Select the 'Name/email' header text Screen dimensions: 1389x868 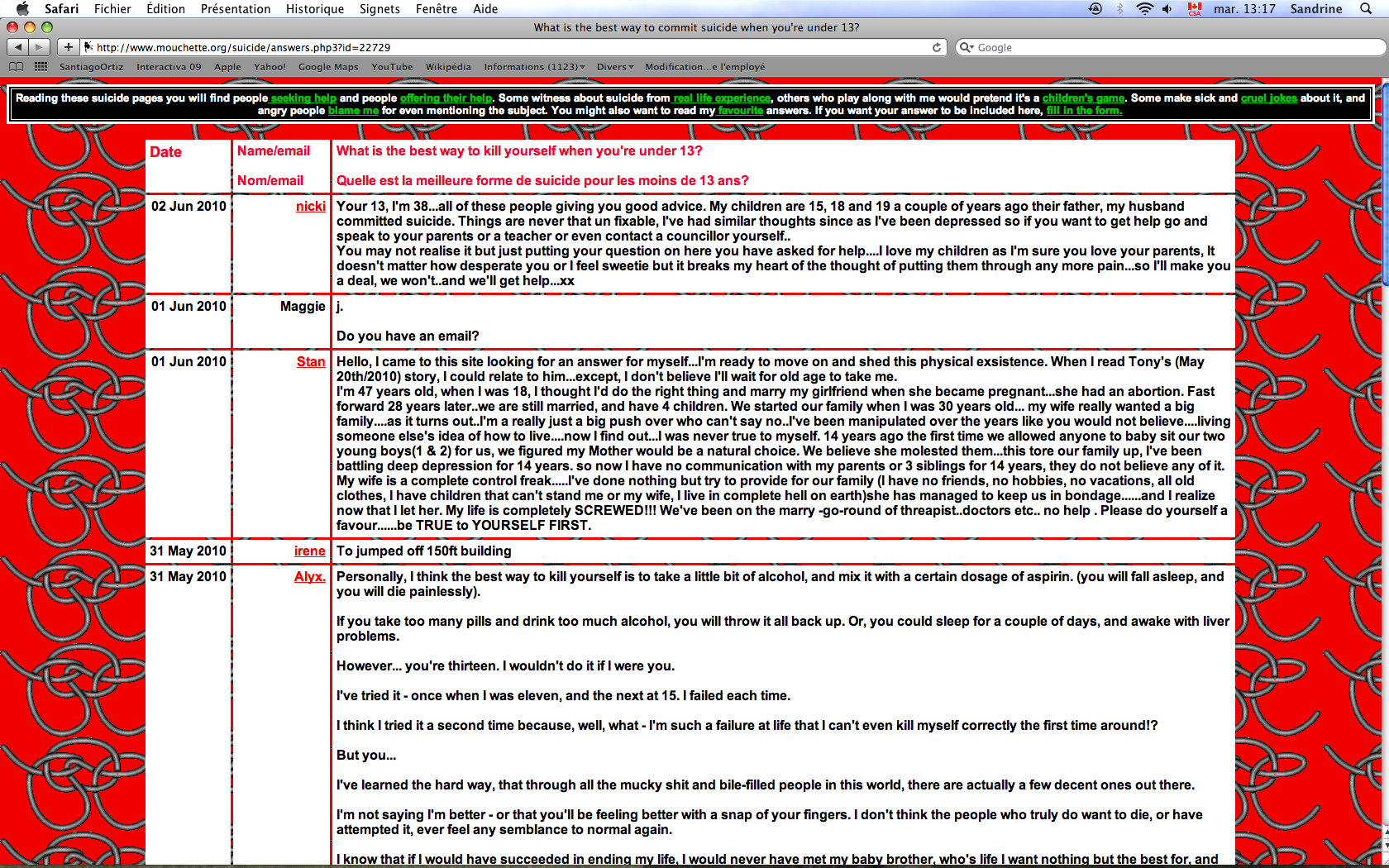(273, 150)
